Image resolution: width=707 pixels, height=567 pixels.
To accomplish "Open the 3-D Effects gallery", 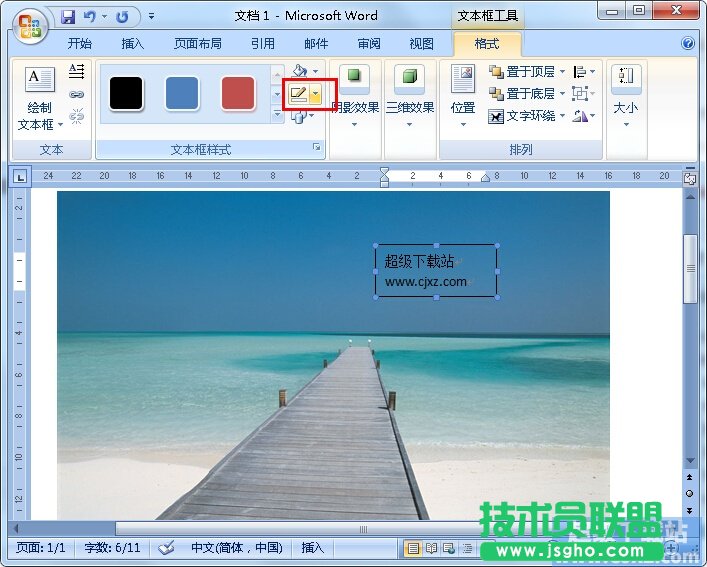I will coord(410,100).
